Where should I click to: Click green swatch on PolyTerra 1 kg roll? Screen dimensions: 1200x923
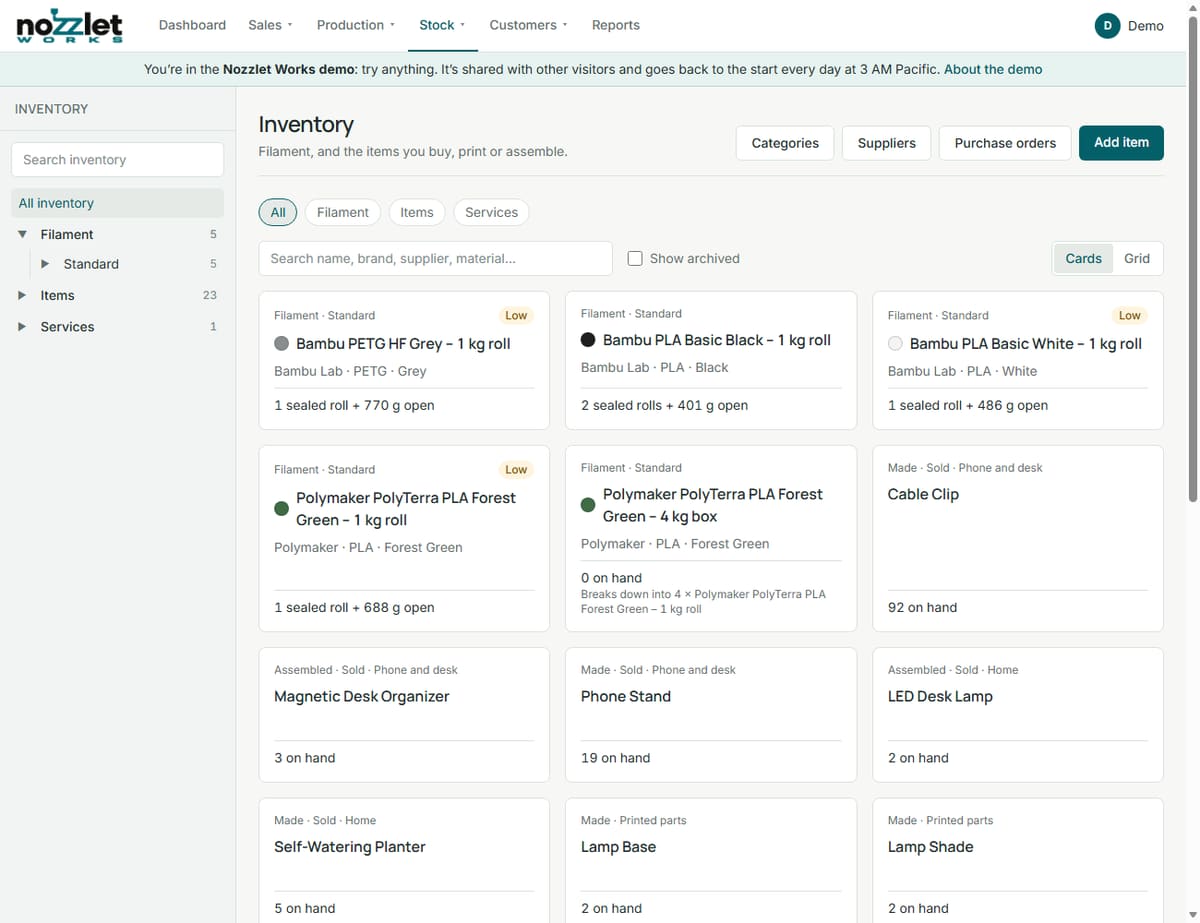pyautogui.click(x=282, y=509)
